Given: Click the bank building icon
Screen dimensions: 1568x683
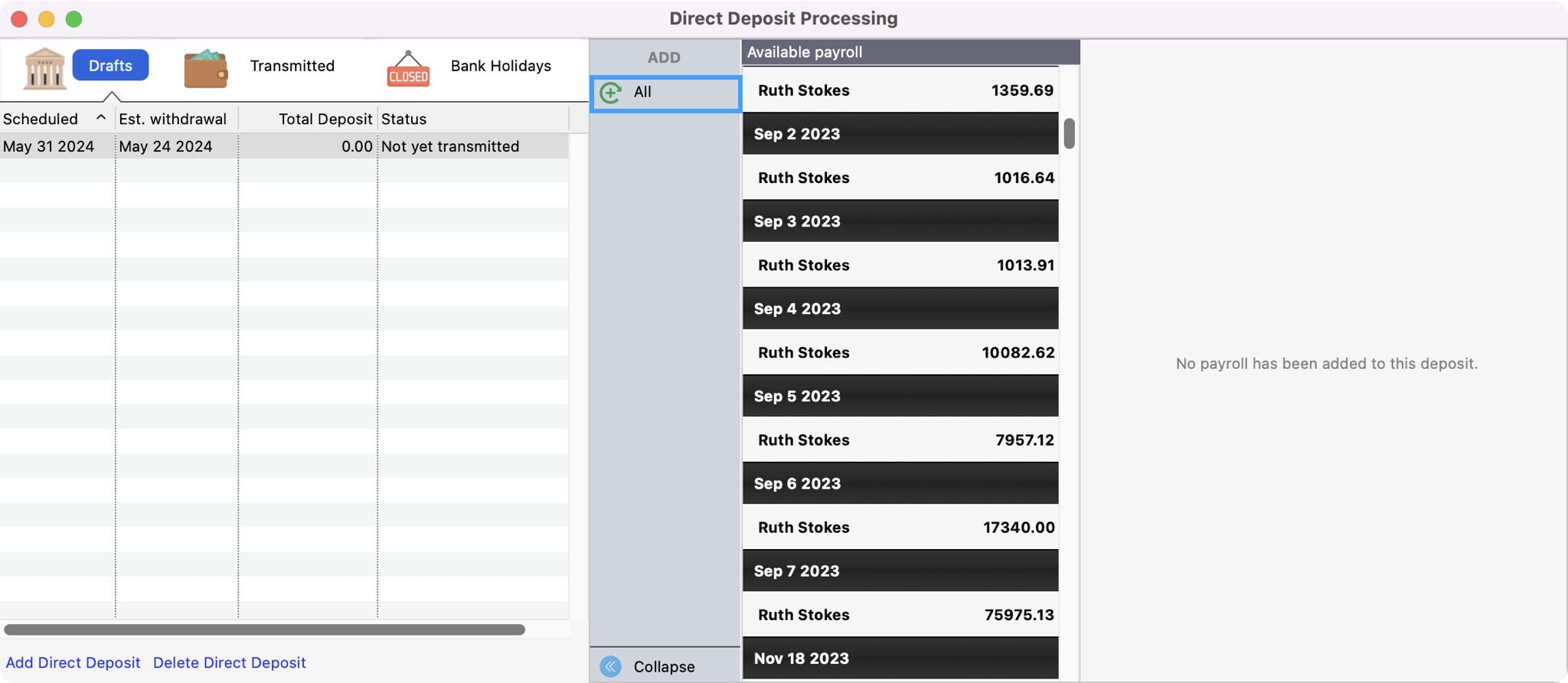Looking at the screenshot, I should pyautogui.click(x=44, y=68).
